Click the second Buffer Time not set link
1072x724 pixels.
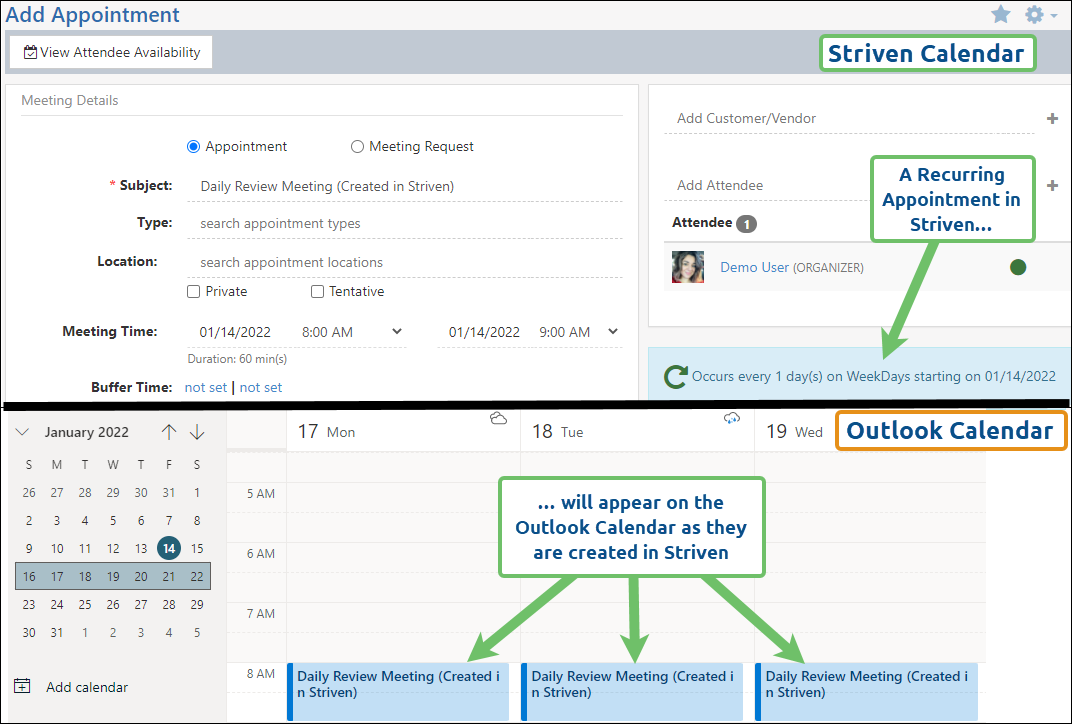click(260, 388)
